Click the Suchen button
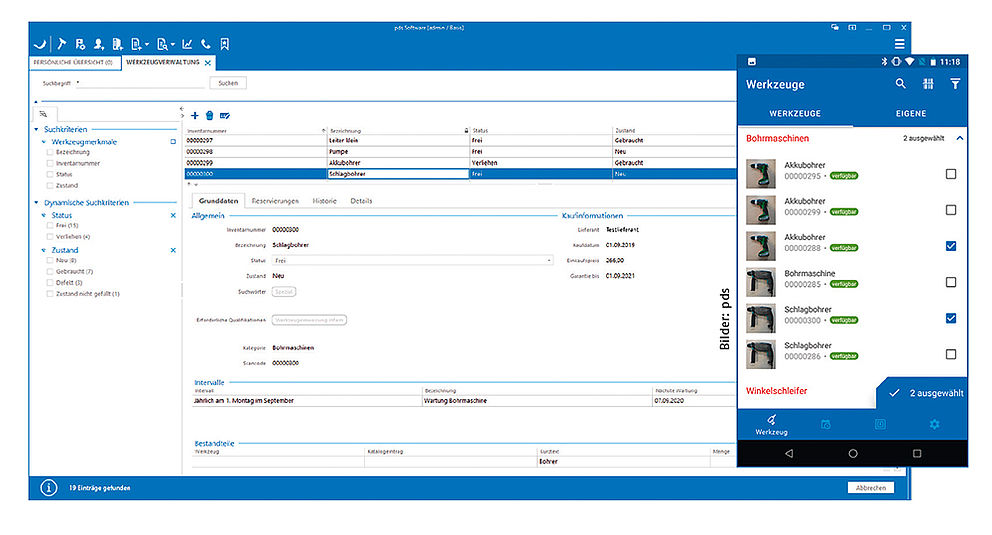The height and width of the screenshot is (535, 992). [227, 83]
